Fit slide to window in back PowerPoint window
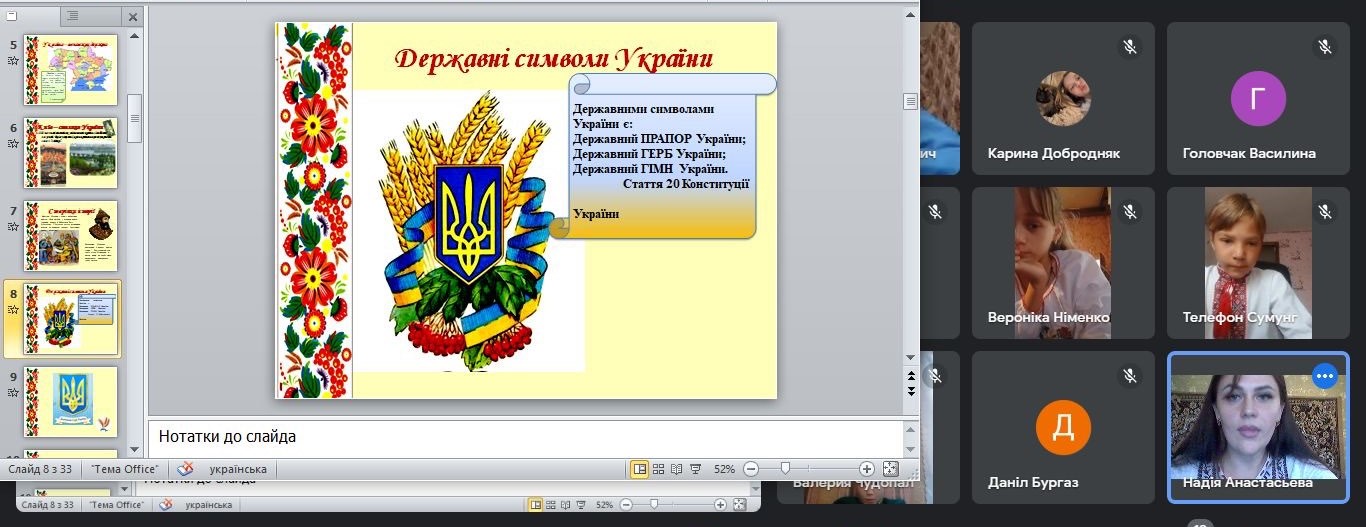 point(741,505)
